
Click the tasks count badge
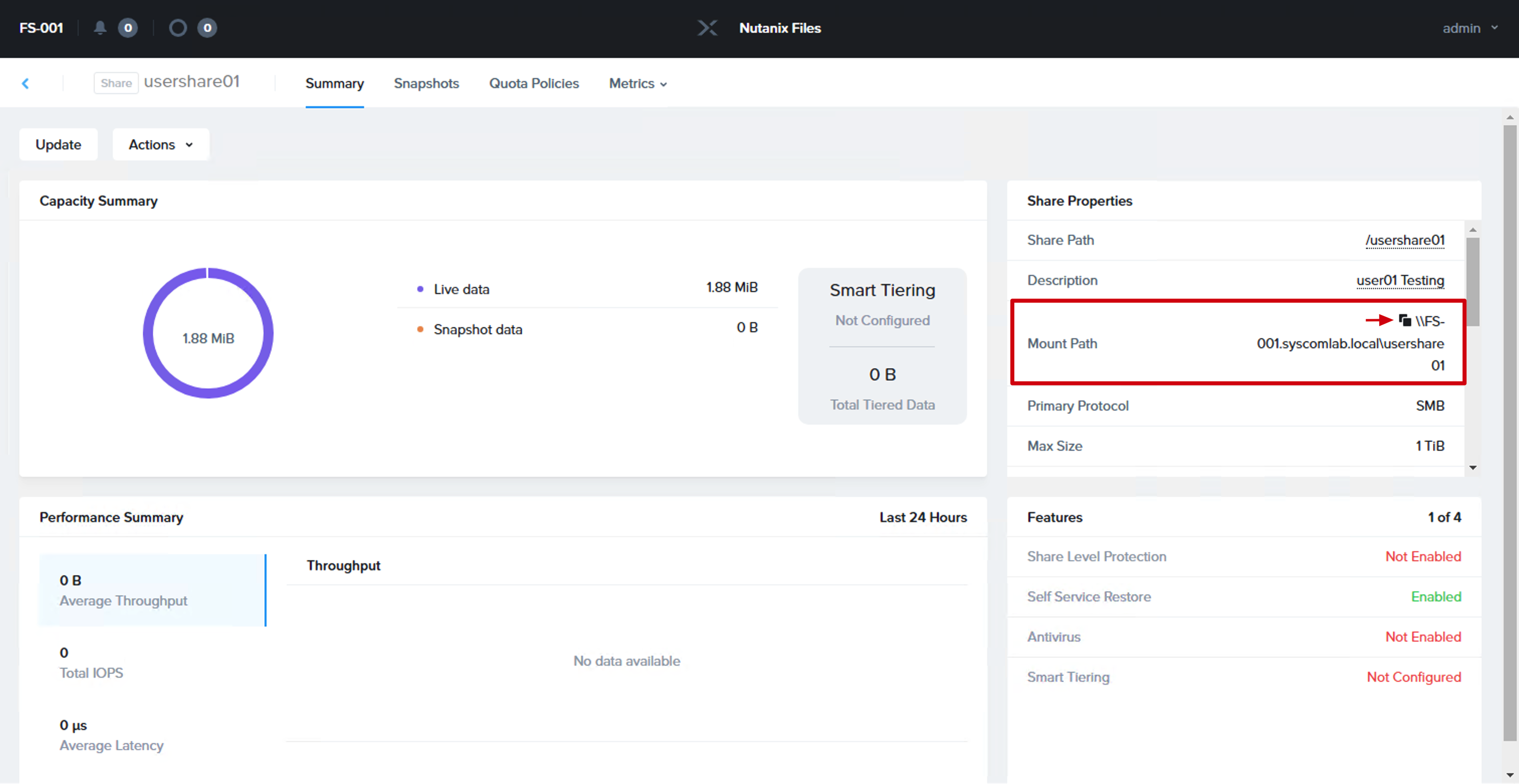point(207,28)
